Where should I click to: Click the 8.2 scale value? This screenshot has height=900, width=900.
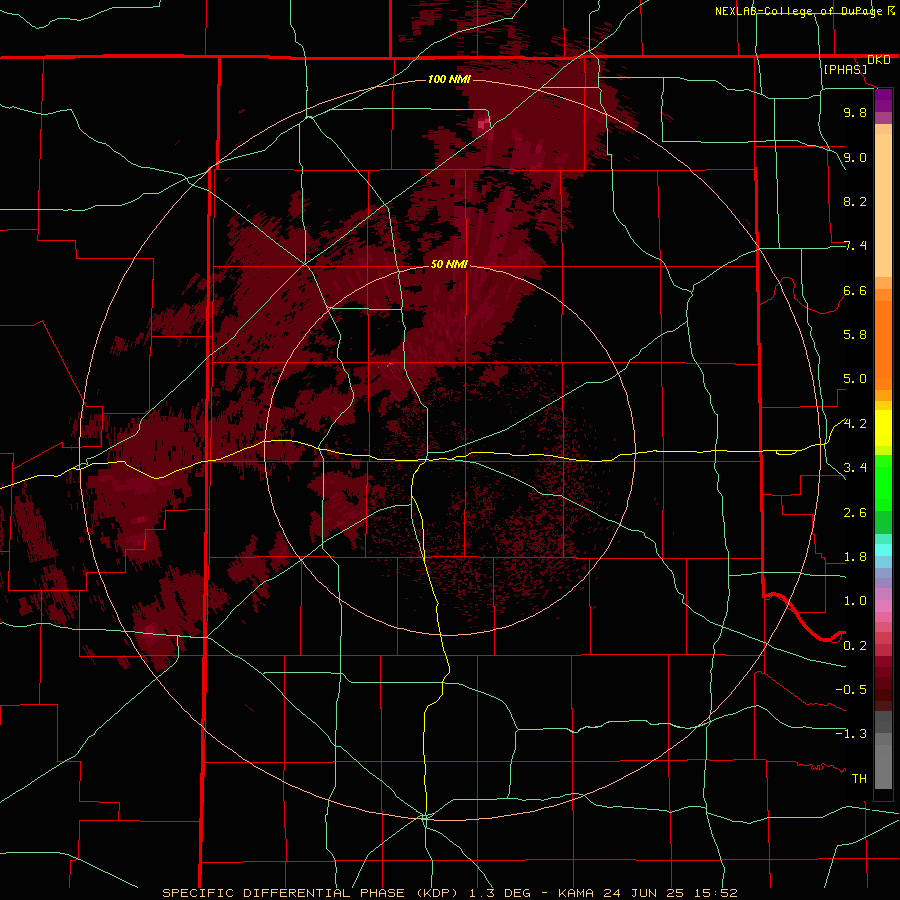[855, 201]
